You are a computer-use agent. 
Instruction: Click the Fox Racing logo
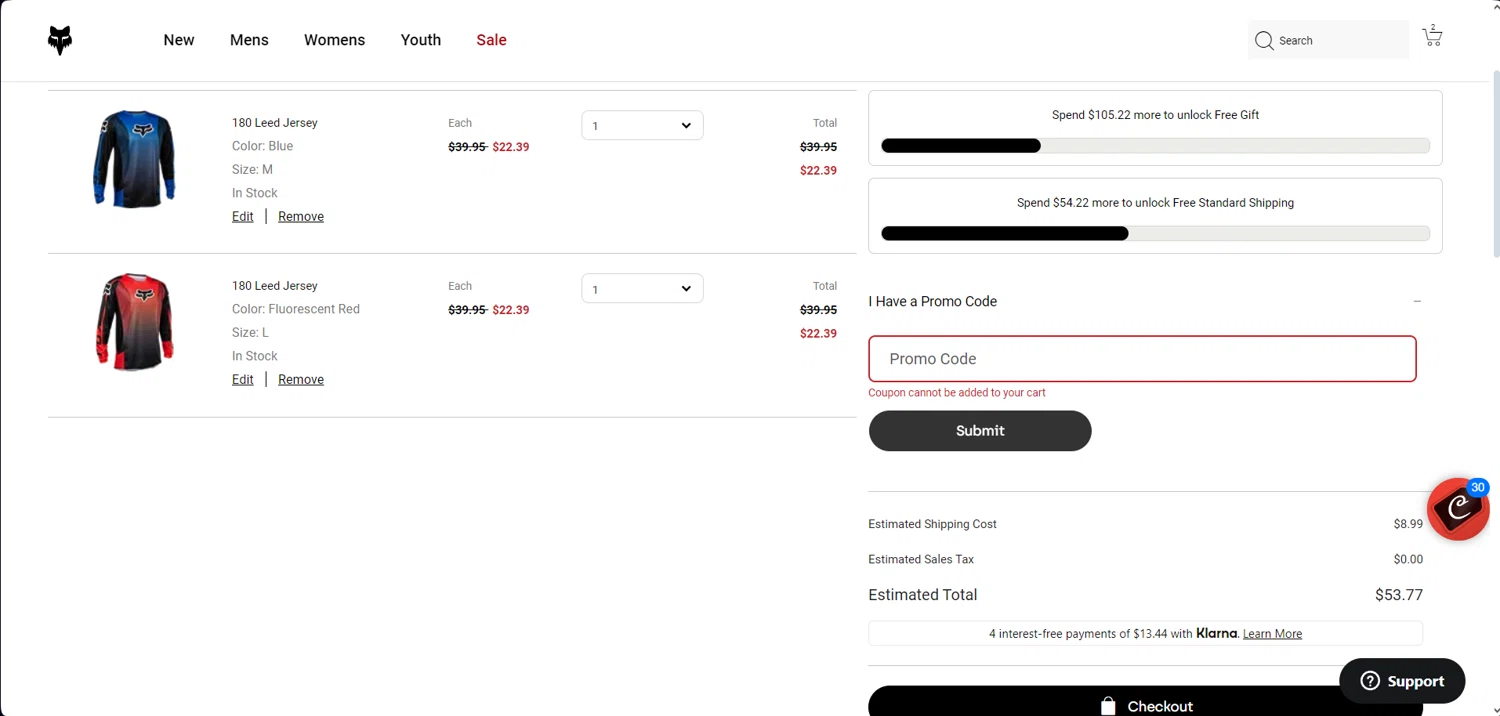tap(60, 40)
